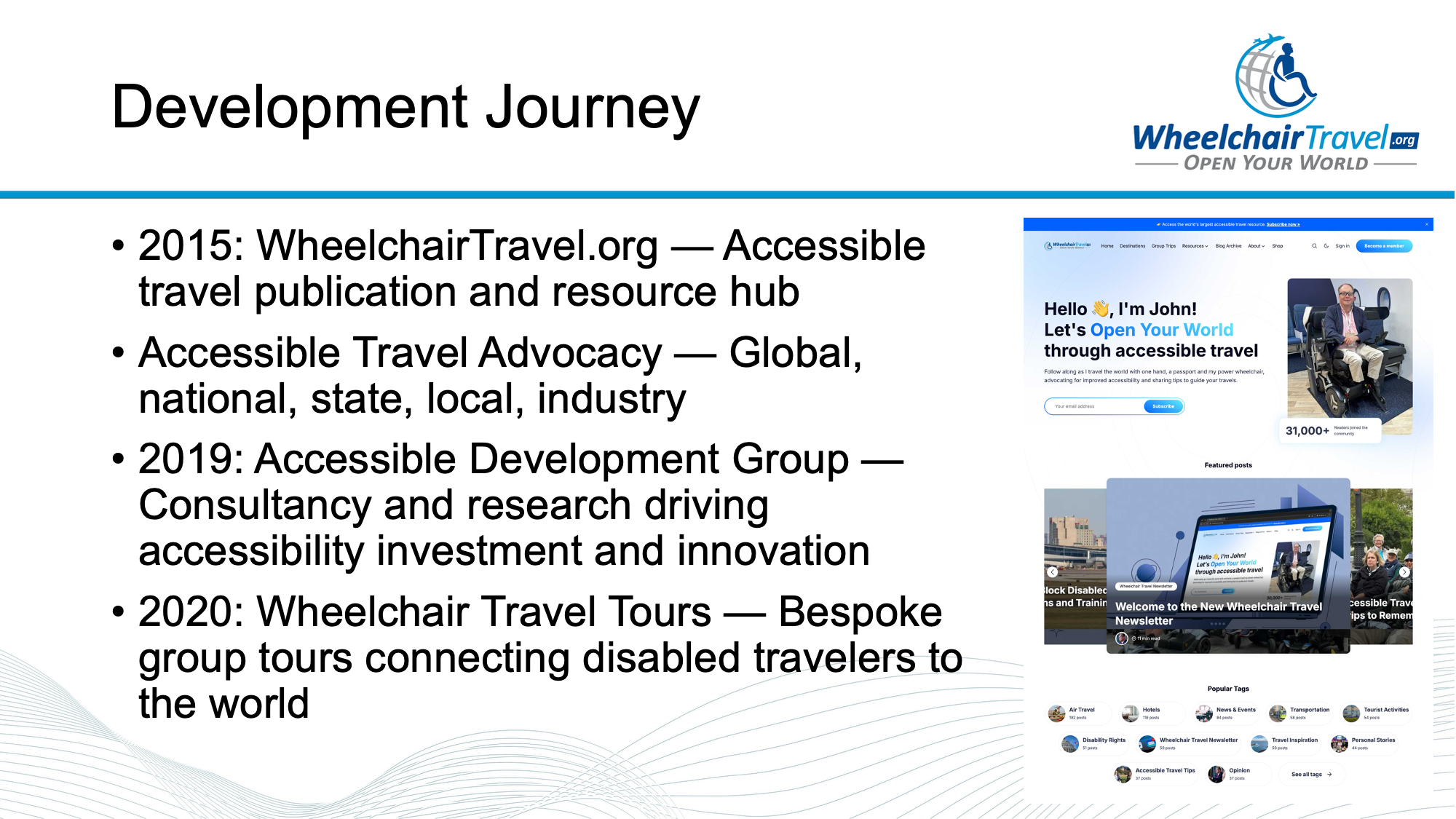Open the About dropdown in the navbar
Viewport: 1456px width, 819px height.
1256,246
